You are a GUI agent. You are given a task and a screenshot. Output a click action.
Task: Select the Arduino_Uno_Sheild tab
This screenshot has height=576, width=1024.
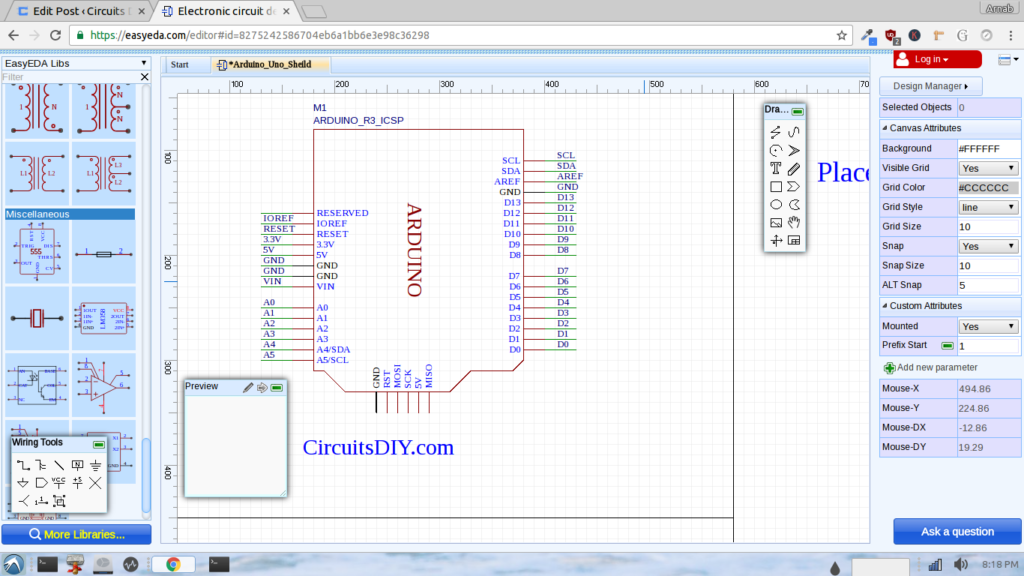coord(270,65)
